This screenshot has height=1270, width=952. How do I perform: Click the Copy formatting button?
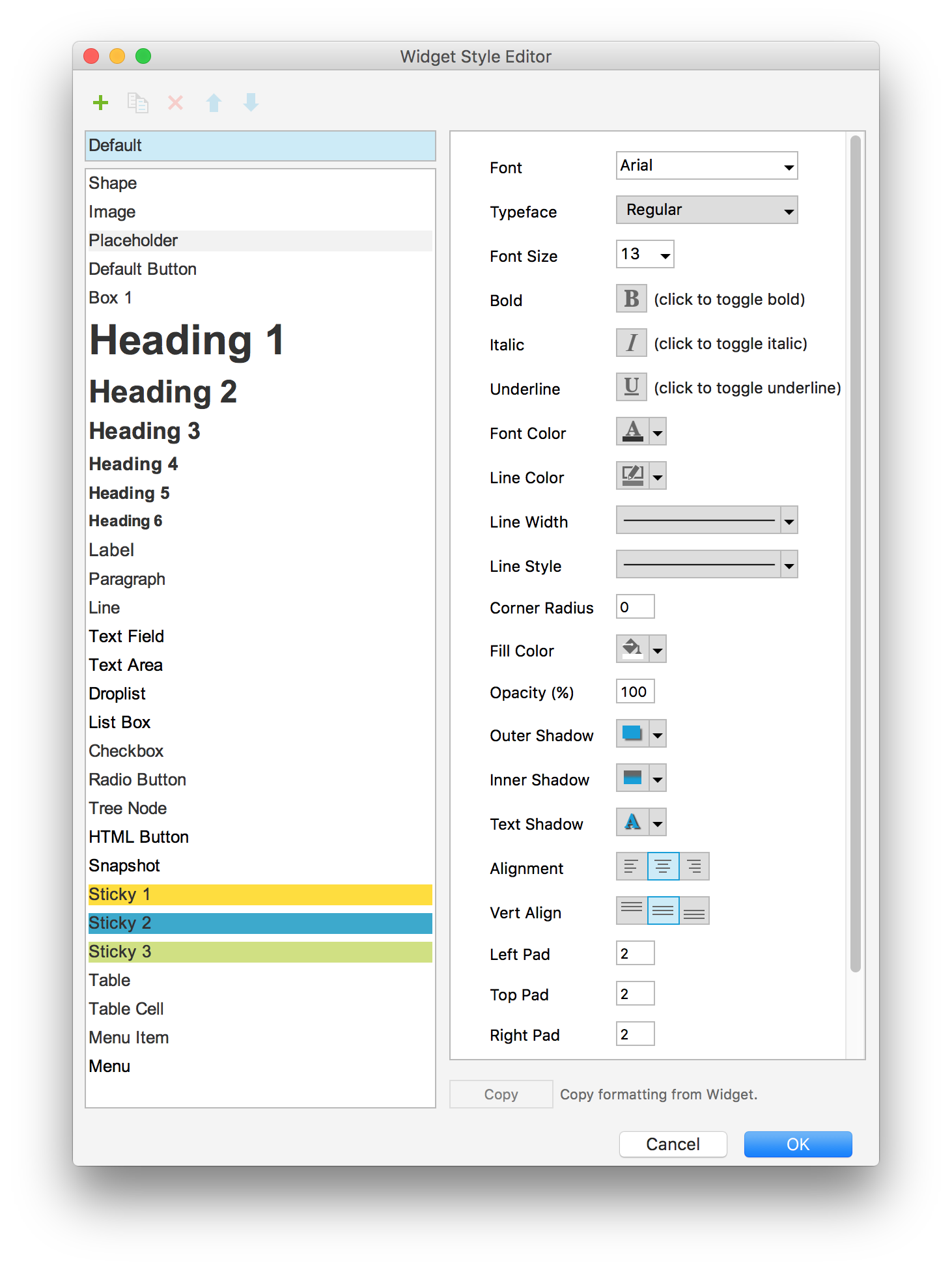pyautogui.click(x=501, y=1094)
